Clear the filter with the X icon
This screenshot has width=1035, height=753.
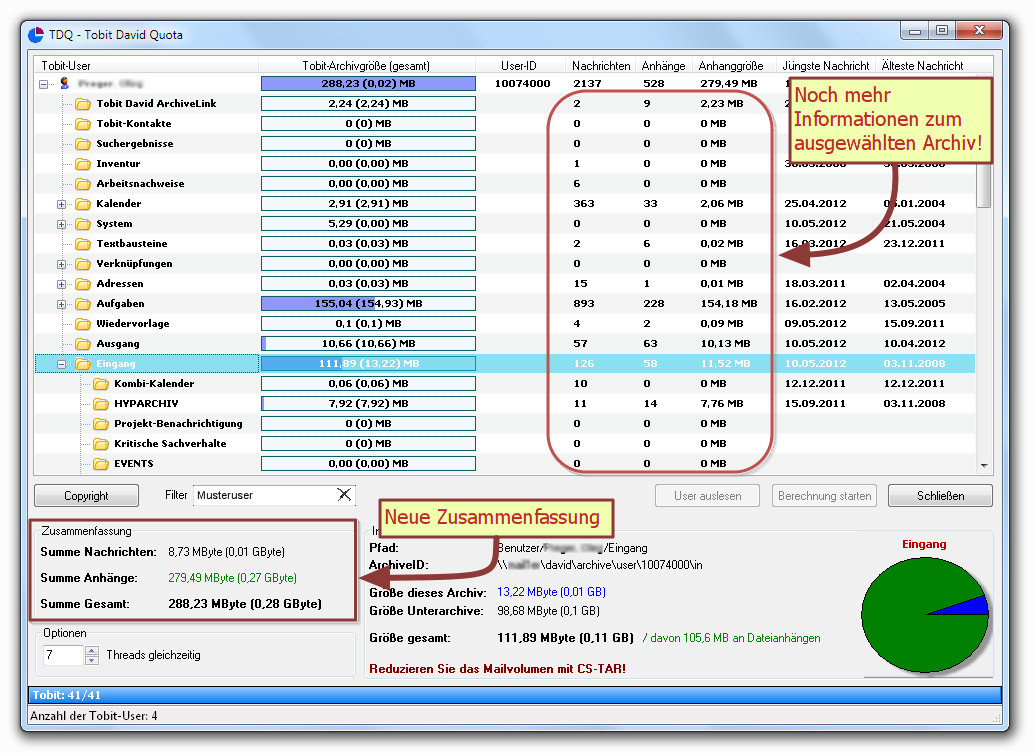coord(344,495)
